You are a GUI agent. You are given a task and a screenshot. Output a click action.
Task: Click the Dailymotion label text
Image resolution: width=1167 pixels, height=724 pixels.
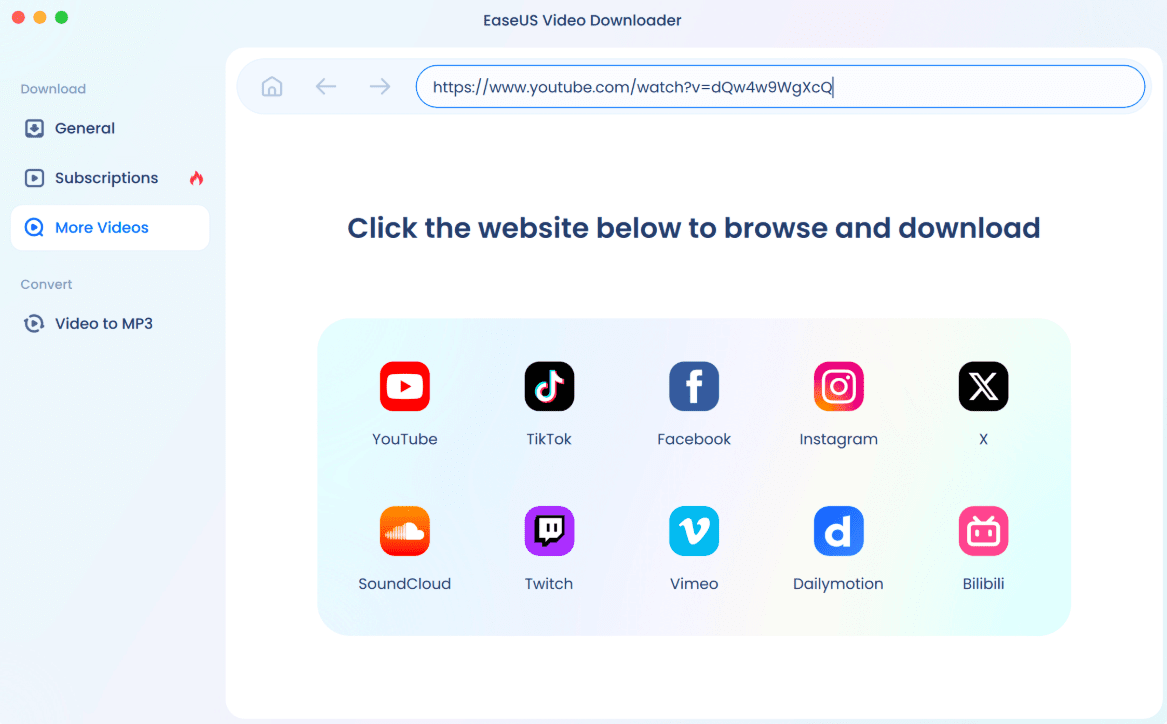coord(838,584)
